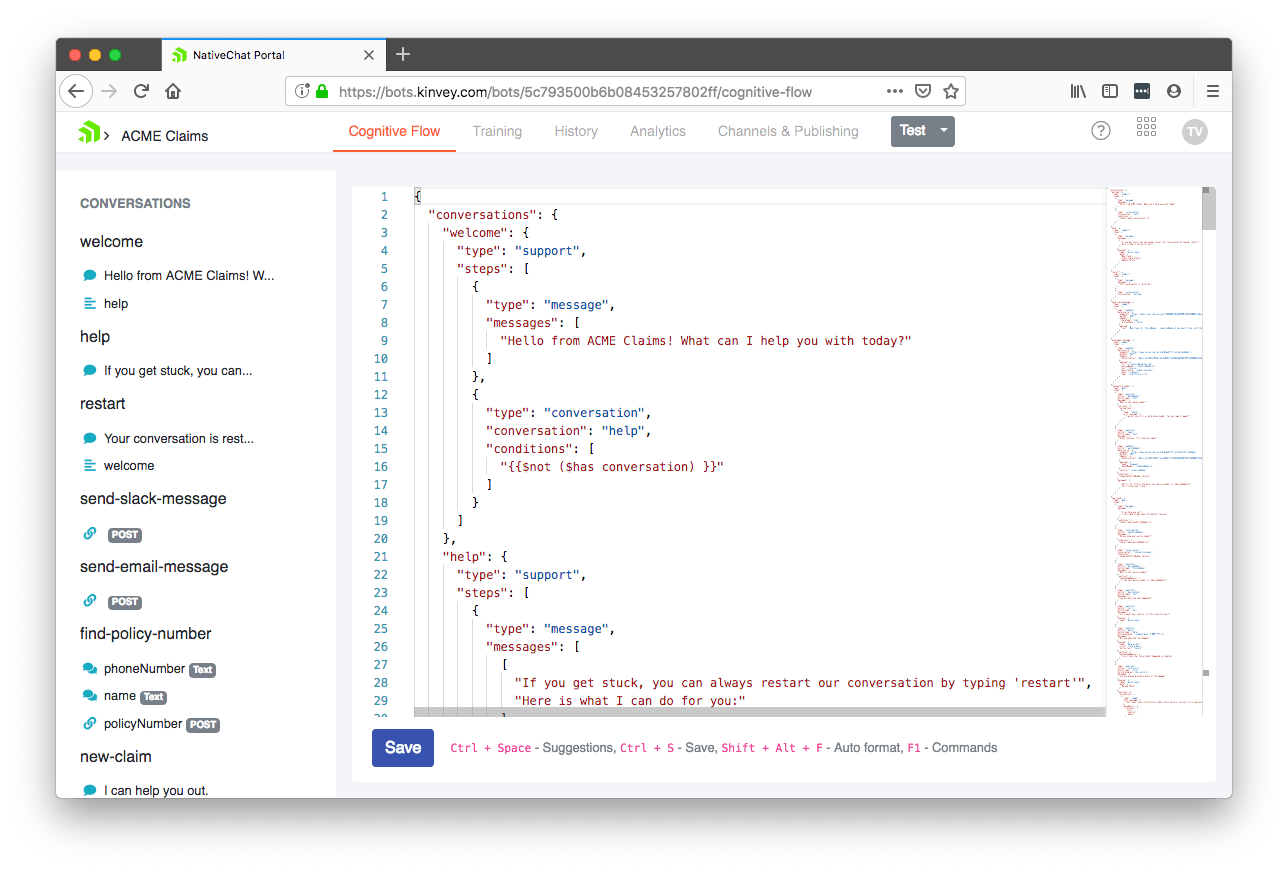Click the lines icon beside welcome step
Image resolution: width=1288 pixels, height=872 pixels.
click(x=90, y=466)
